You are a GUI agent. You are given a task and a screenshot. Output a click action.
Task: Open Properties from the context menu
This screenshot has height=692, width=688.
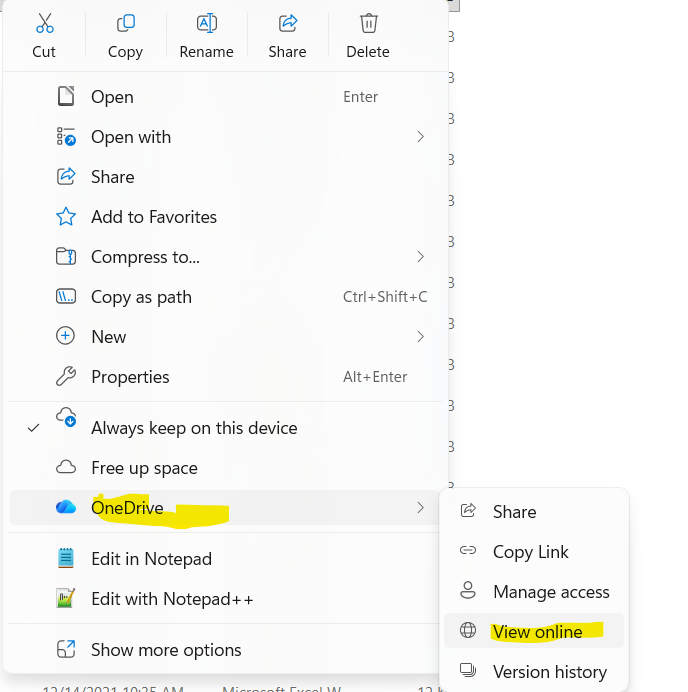tap(225, 376)
